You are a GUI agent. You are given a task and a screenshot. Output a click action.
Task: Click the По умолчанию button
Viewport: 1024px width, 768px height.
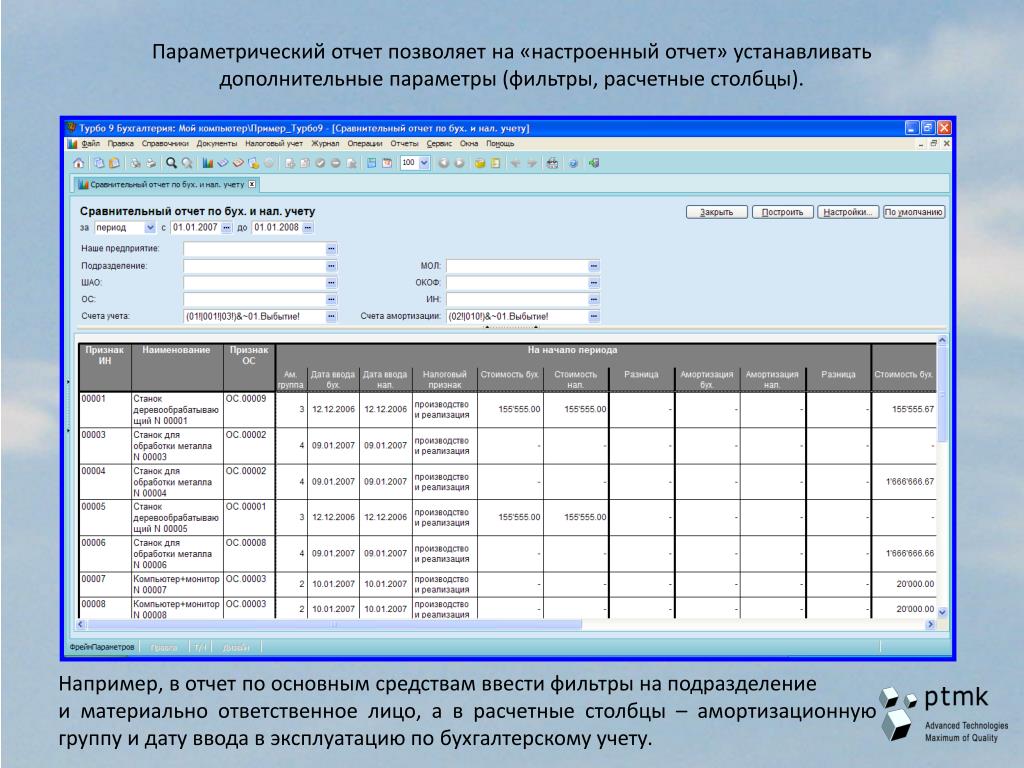click(x=914, y=212)
